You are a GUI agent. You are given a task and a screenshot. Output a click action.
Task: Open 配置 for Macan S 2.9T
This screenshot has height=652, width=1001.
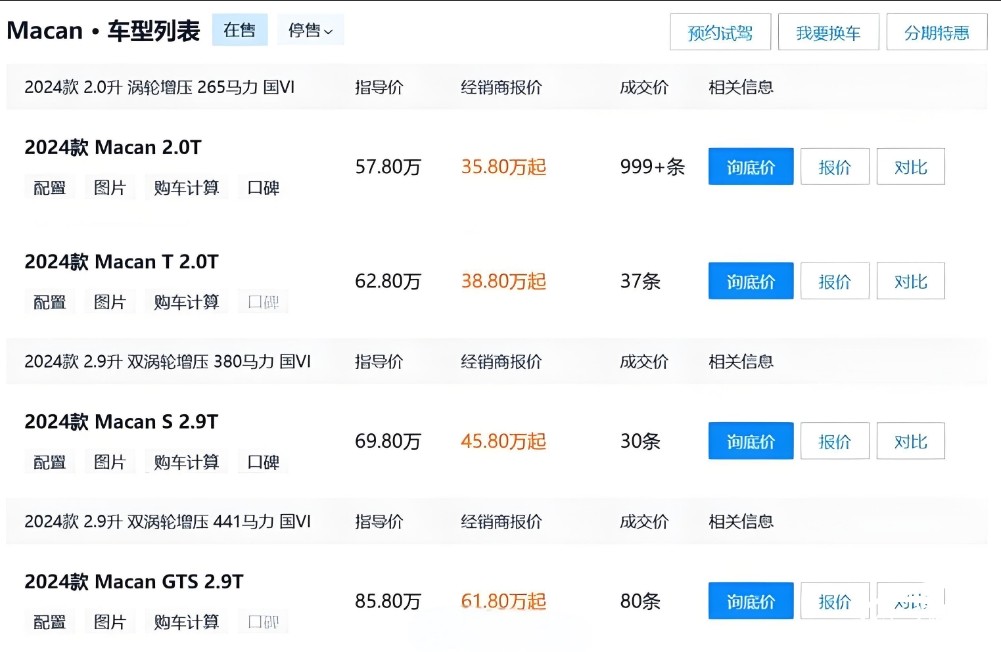tap(50, 462)
